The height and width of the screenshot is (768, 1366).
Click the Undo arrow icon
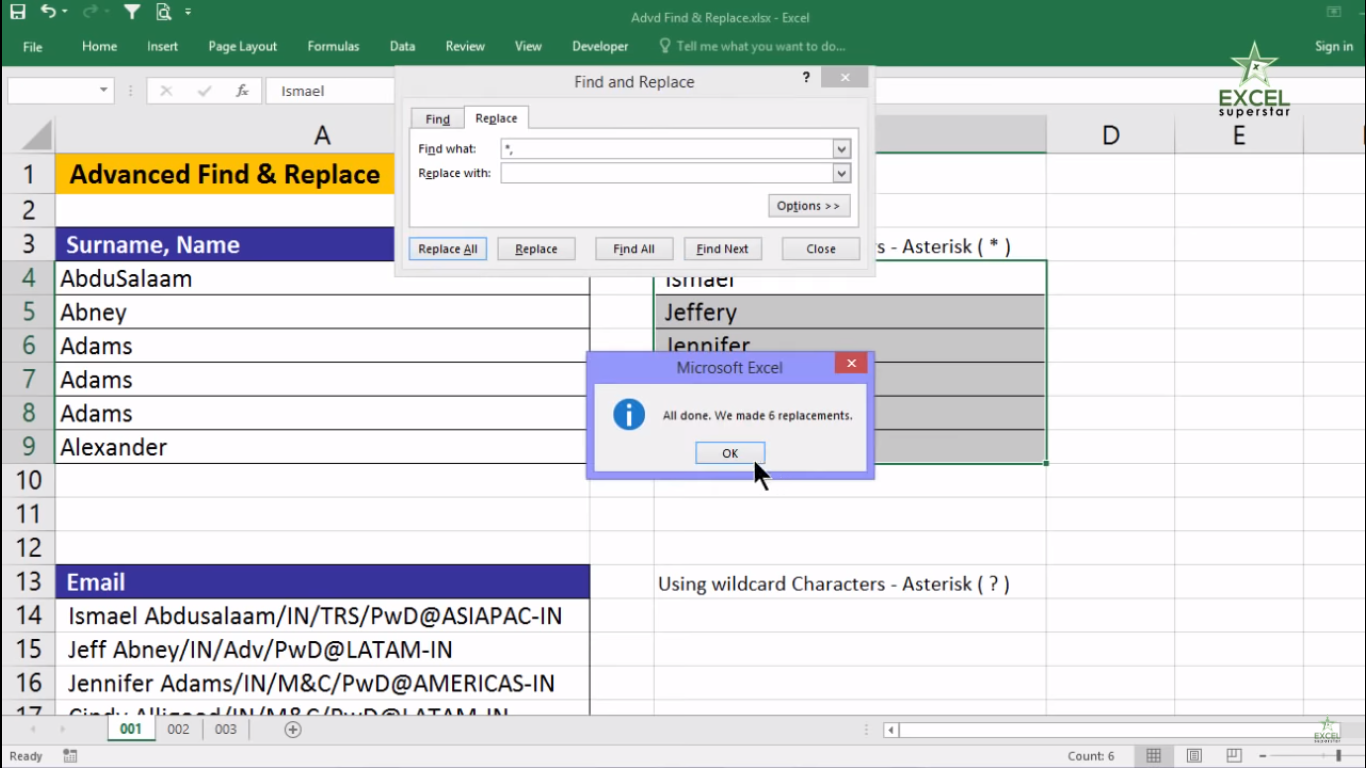pyautogui.click(x=48, y=12)
